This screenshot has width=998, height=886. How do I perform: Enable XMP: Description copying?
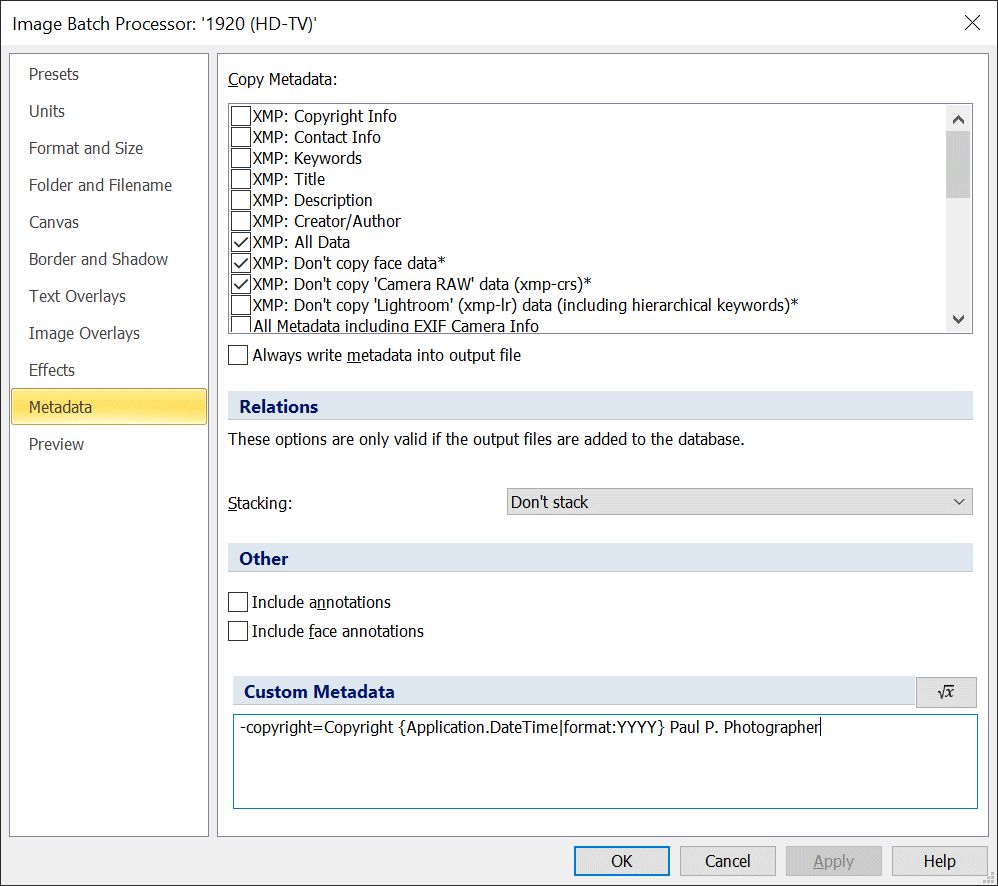[241, 200]
